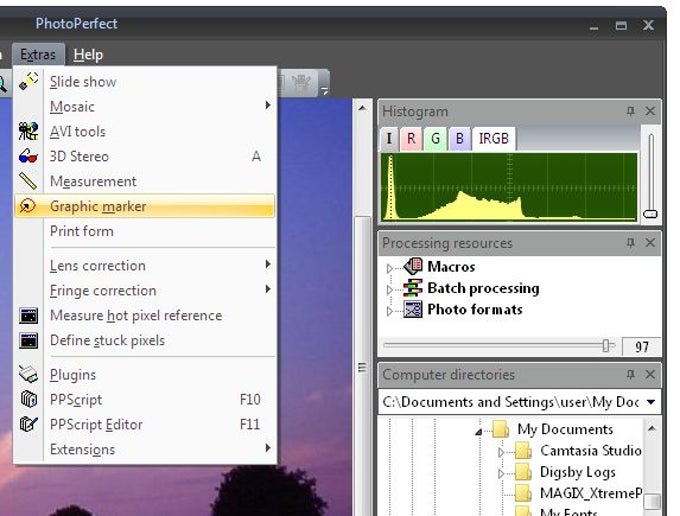Click the Measurement ruler icon

[x=28, y=181]
